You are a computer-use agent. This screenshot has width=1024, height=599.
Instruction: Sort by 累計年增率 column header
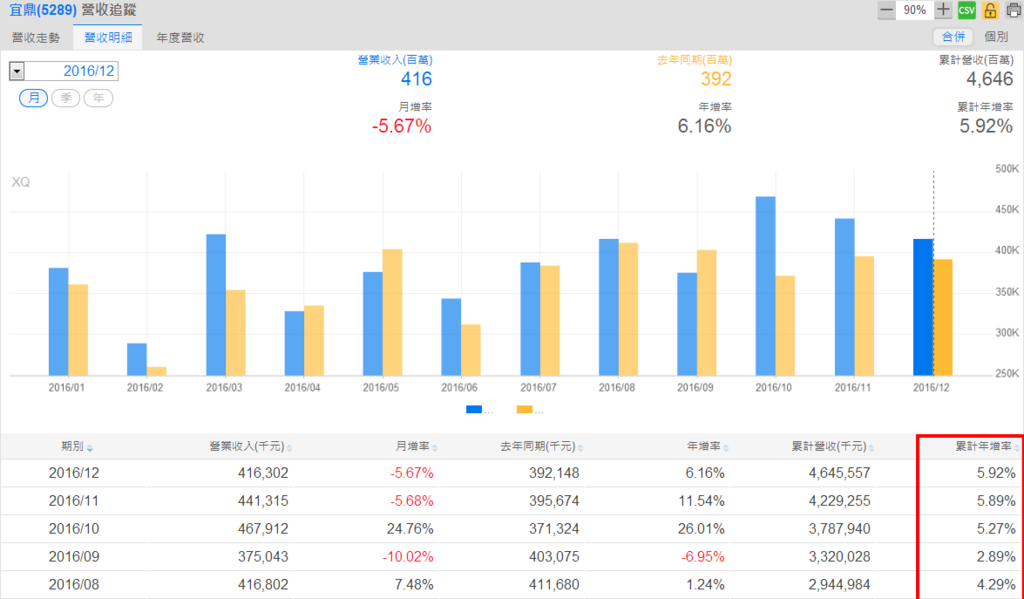pos(987,447)
